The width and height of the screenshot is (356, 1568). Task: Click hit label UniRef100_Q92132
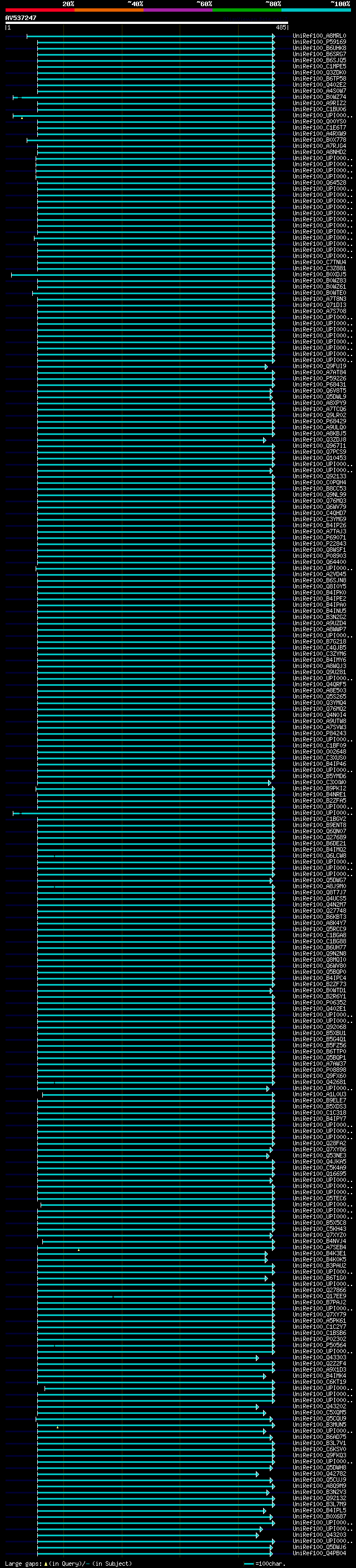click(x=319, y=1498)
